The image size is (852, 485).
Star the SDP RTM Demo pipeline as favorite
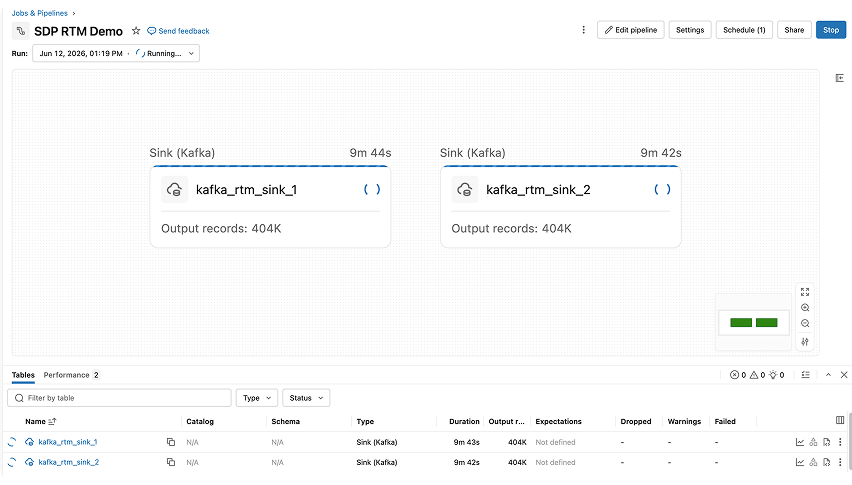(136, 31)
